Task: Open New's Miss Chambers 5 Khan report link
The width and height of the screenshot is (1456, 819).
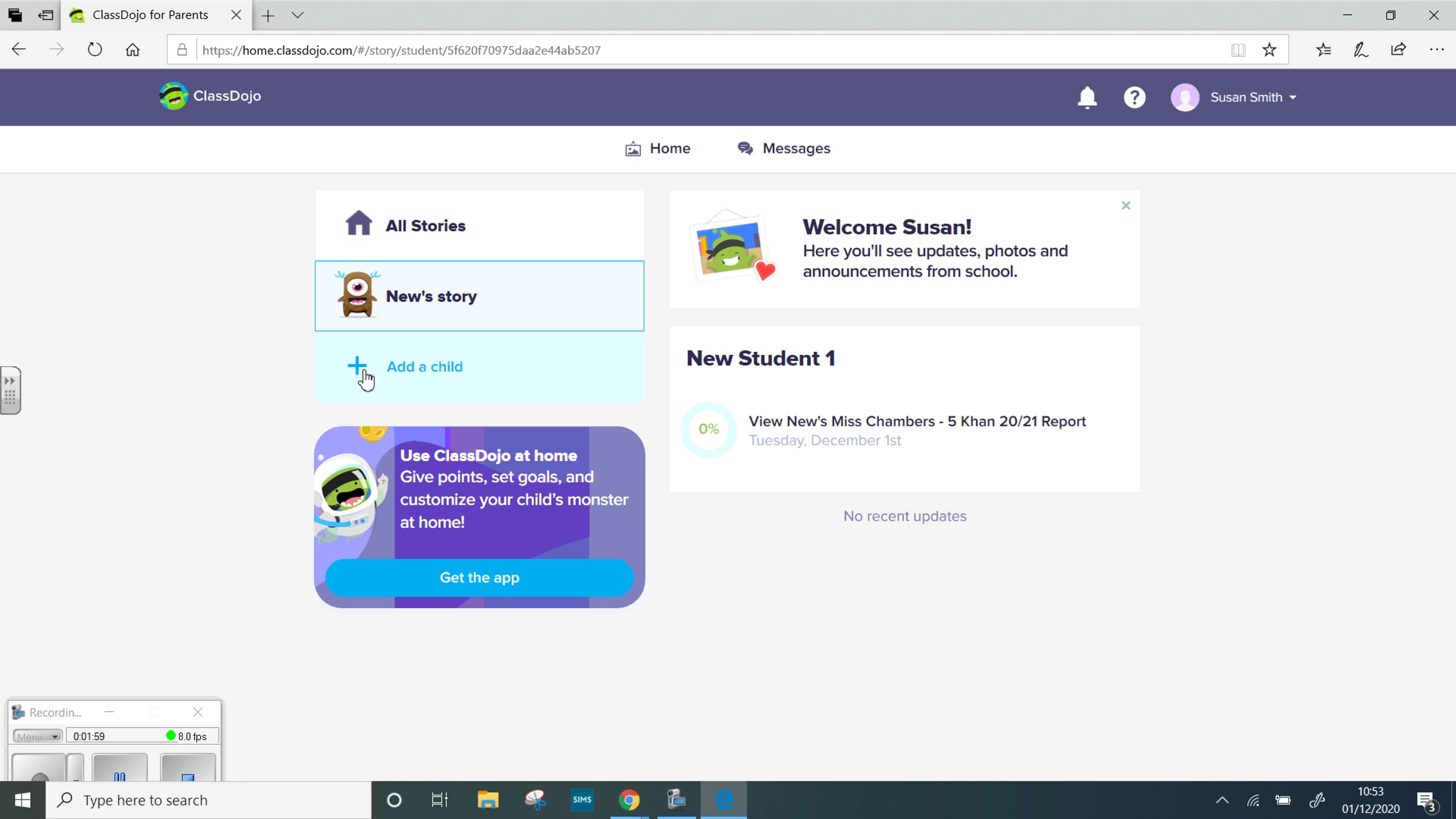Action: [917, 421]
